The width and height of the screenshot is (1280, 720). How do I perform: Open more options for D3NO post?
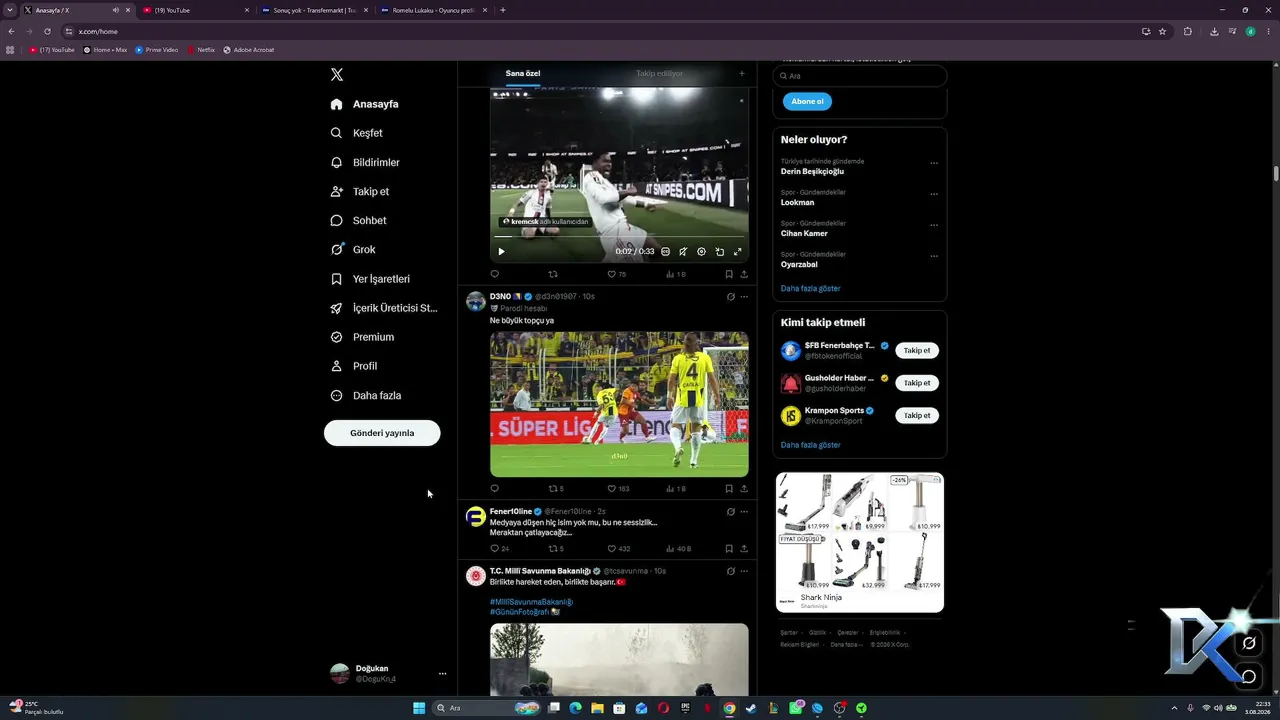[744, 297]
